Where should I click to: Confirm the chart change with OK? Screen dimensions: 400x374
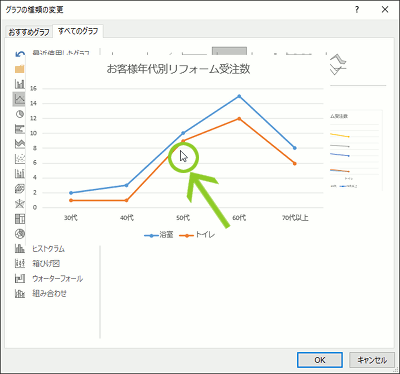[x=320, y=360]
